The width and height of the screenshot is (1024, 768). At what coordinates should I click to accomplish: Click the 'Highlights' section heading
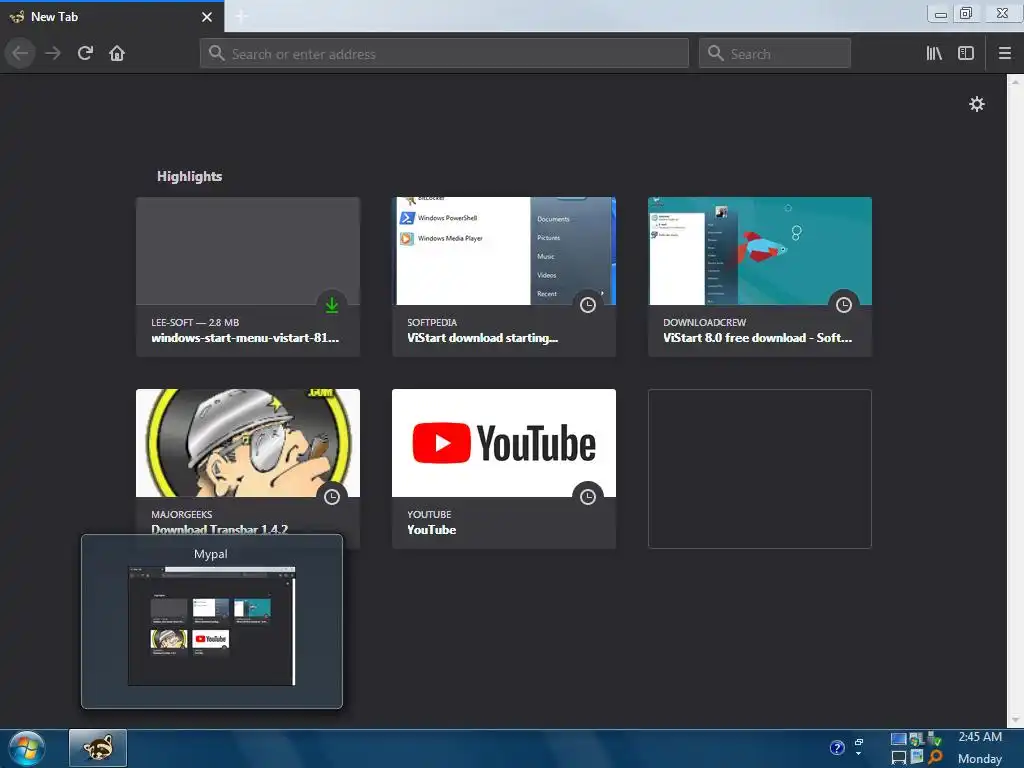tap(189, 176)
